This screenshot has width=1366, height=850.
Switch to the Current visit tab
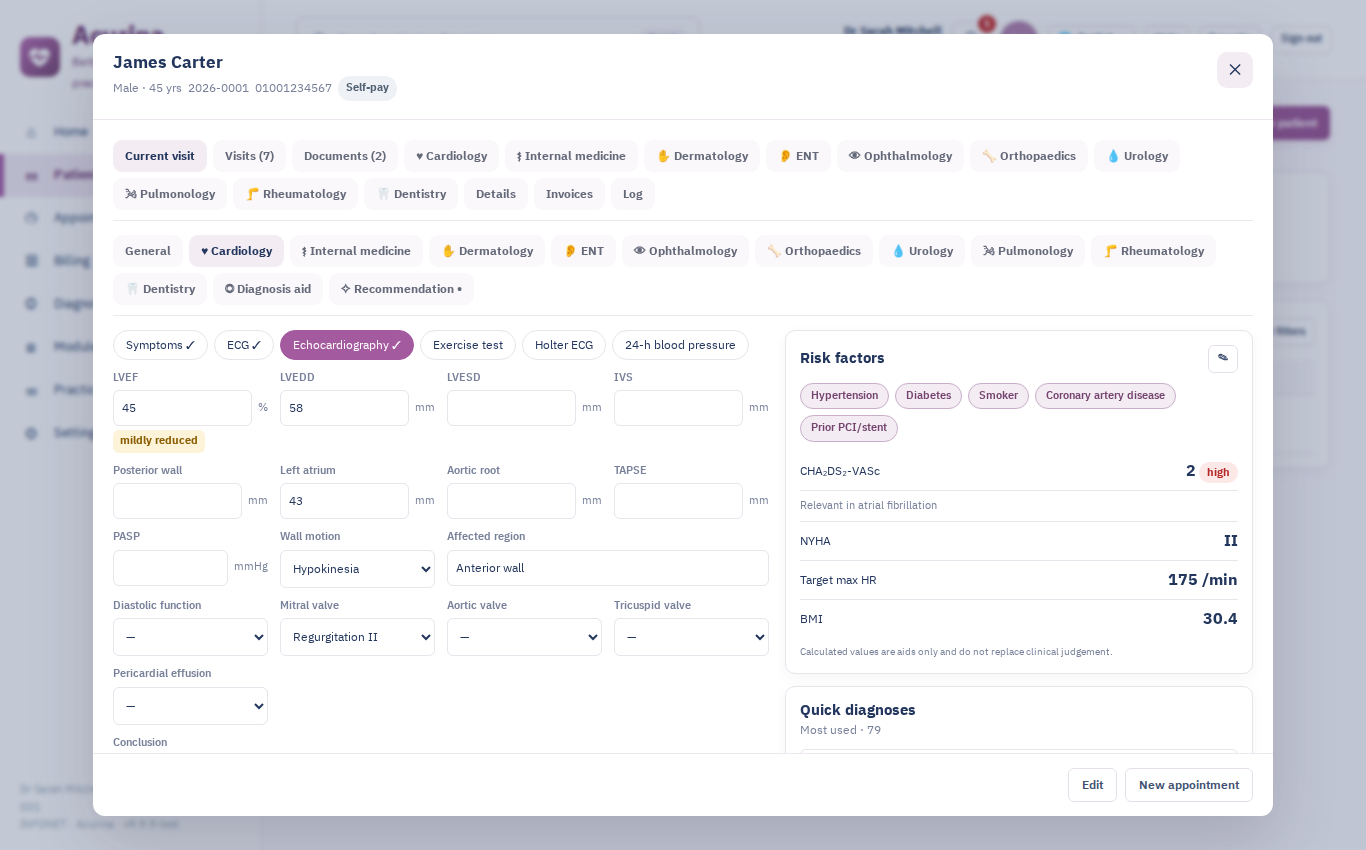(160, 156)
